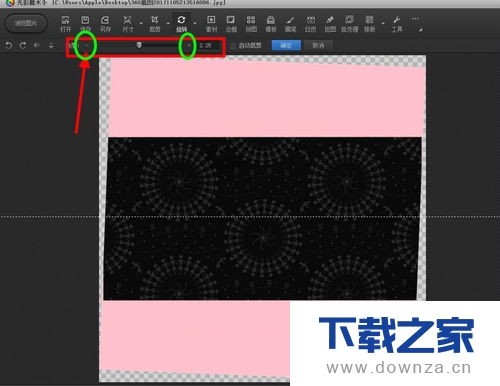Screen dimensions: 500x386
Task: Select the Brush (画笔) tool
Action: [x=291, y=24]
